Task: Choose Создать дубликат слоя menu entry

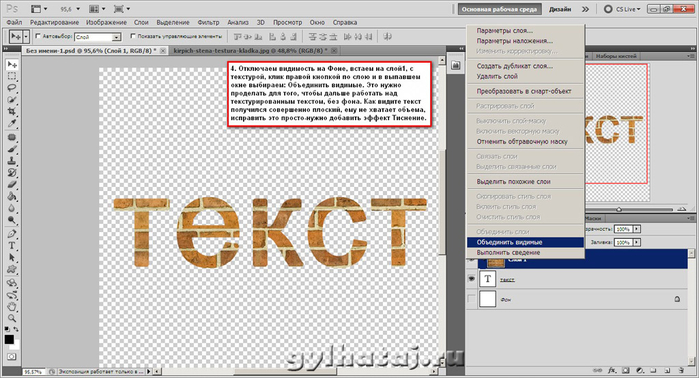Action: click(x=525, y=66)
